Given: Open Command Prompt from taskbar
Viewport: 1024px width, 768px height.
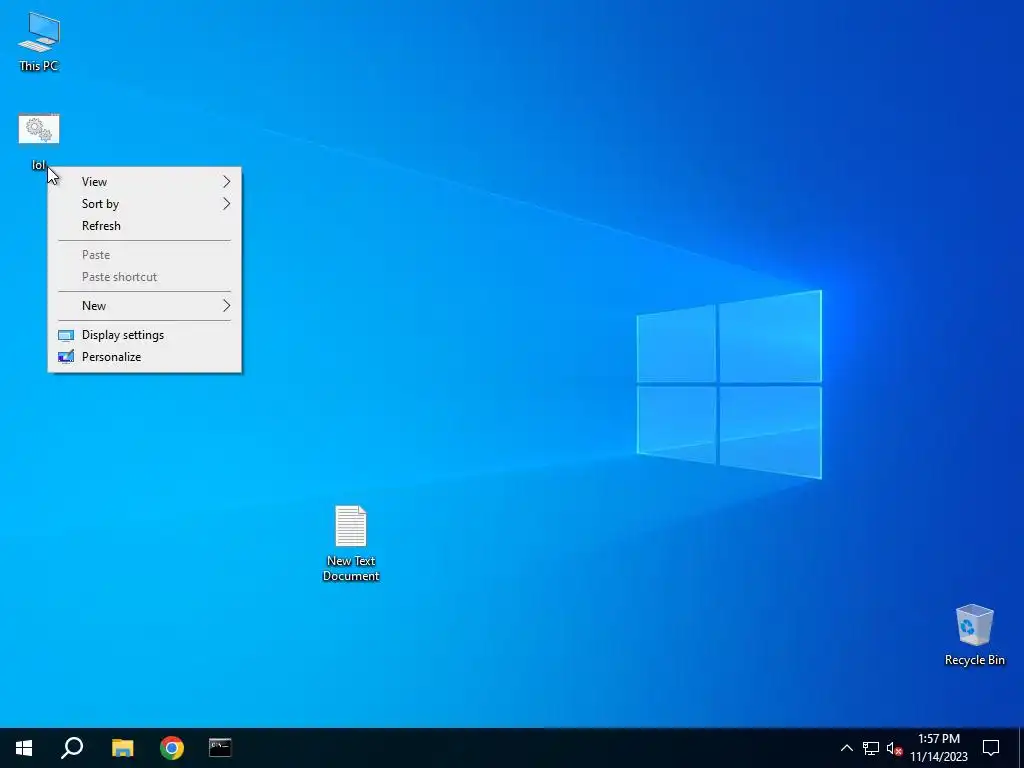Looking at the screenshot, I should click(x=220, y=748).
